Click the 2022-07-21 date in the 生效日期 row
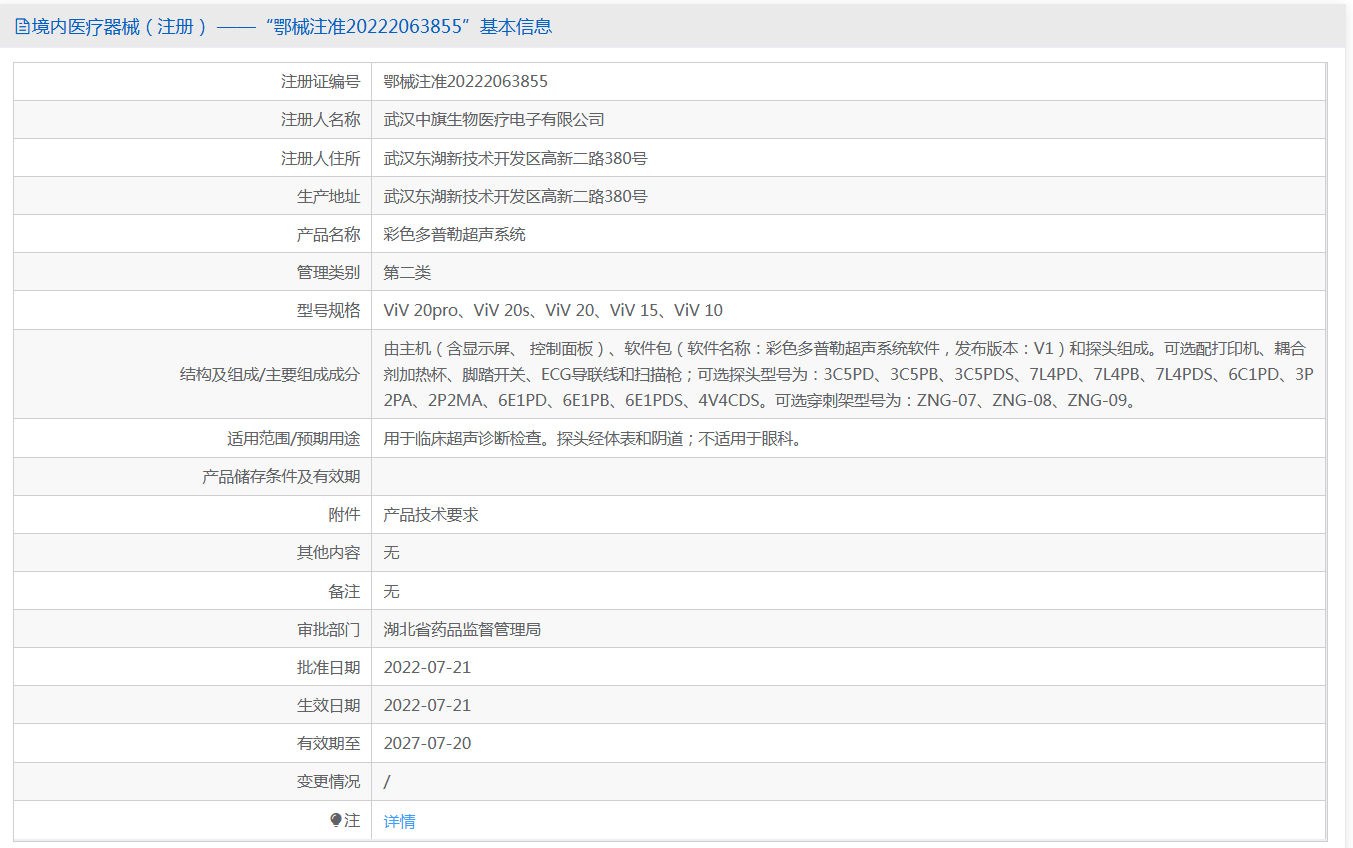Viewport: 1353px width, 848px height. [x=427, y=706]
